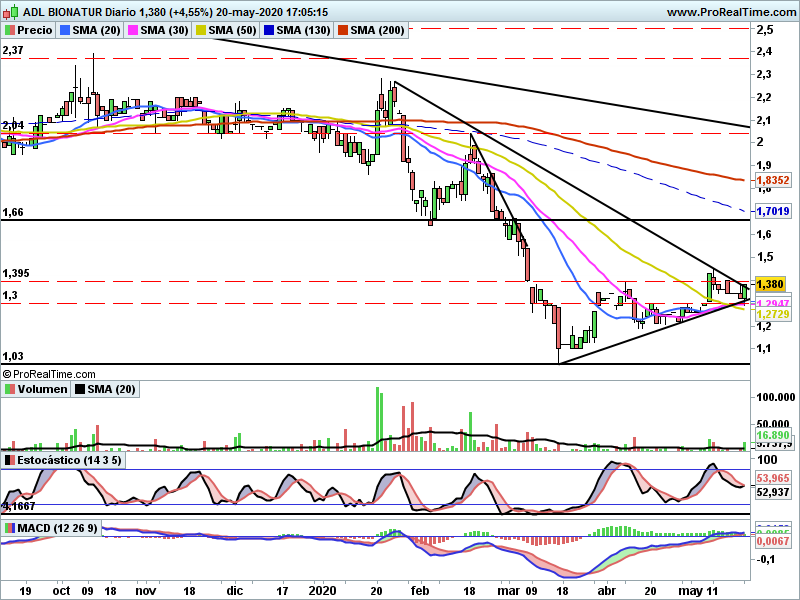Select the Precio legend button
Screen dimensions: 800x600
(28, 30)
